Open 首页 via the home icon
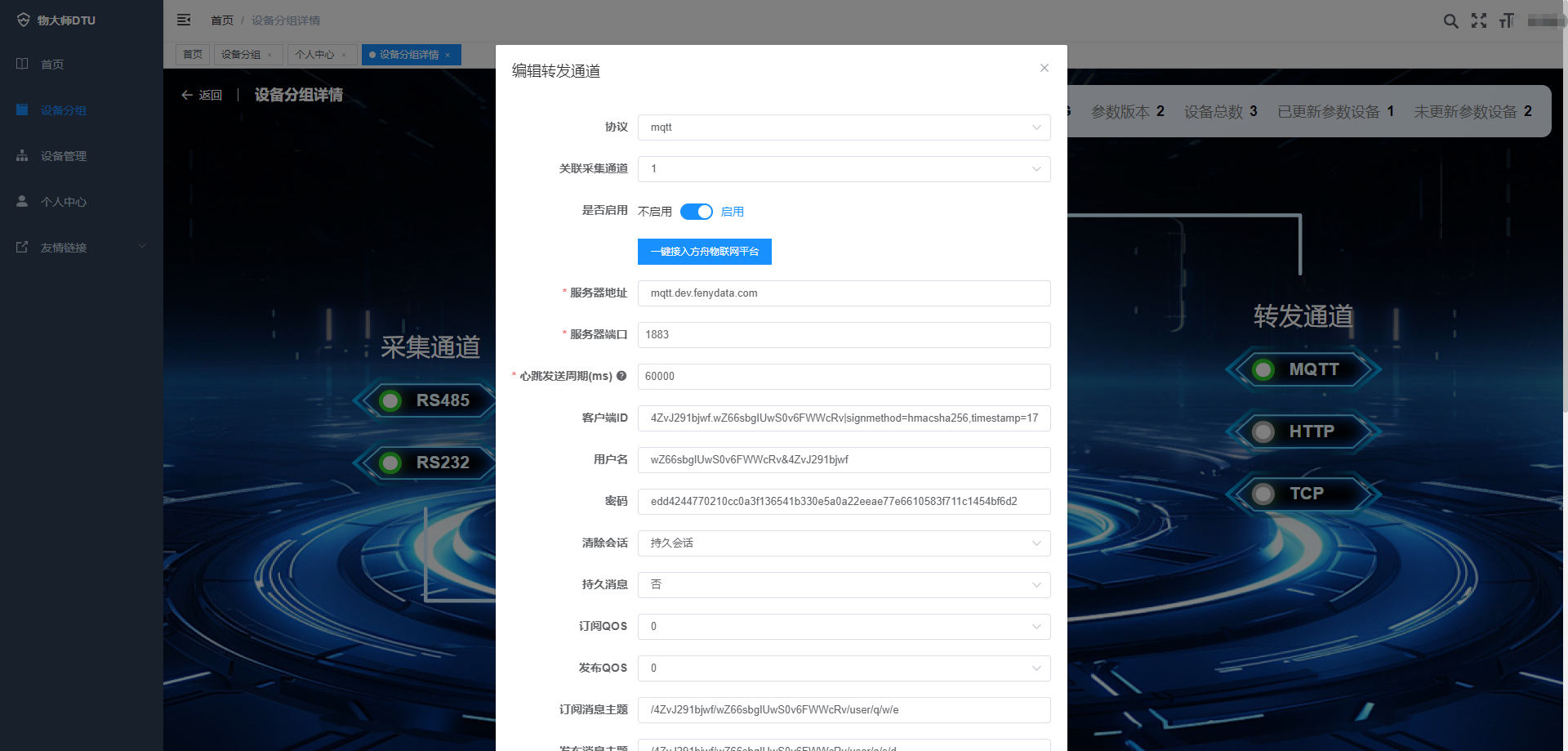This screenshot has height=751, width=1568. point(51,64)
